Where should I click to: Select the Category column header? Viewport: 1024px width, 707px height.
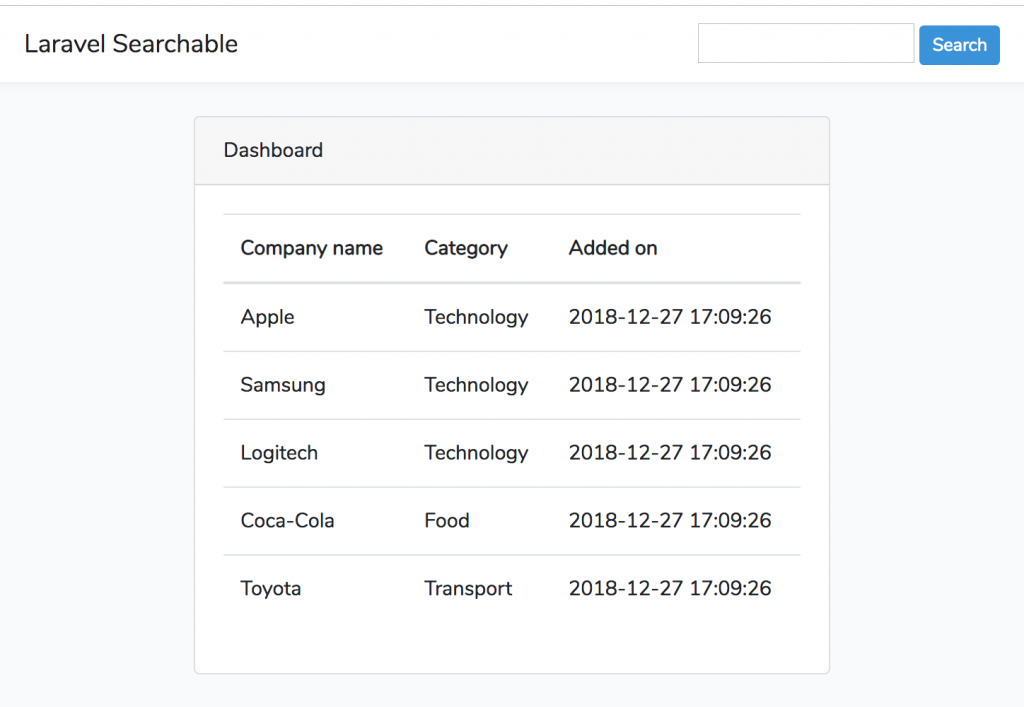(465, 248)
